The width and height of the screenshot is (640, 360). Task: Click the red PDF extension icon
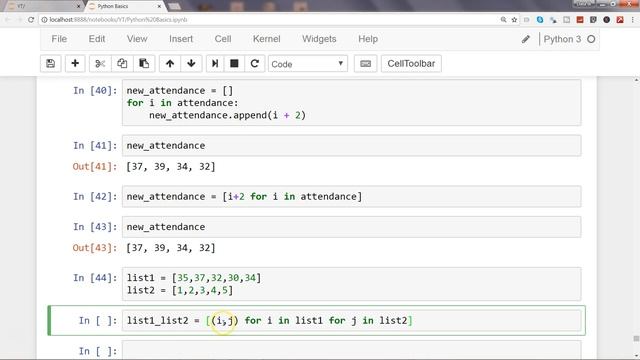coord(620,20)
